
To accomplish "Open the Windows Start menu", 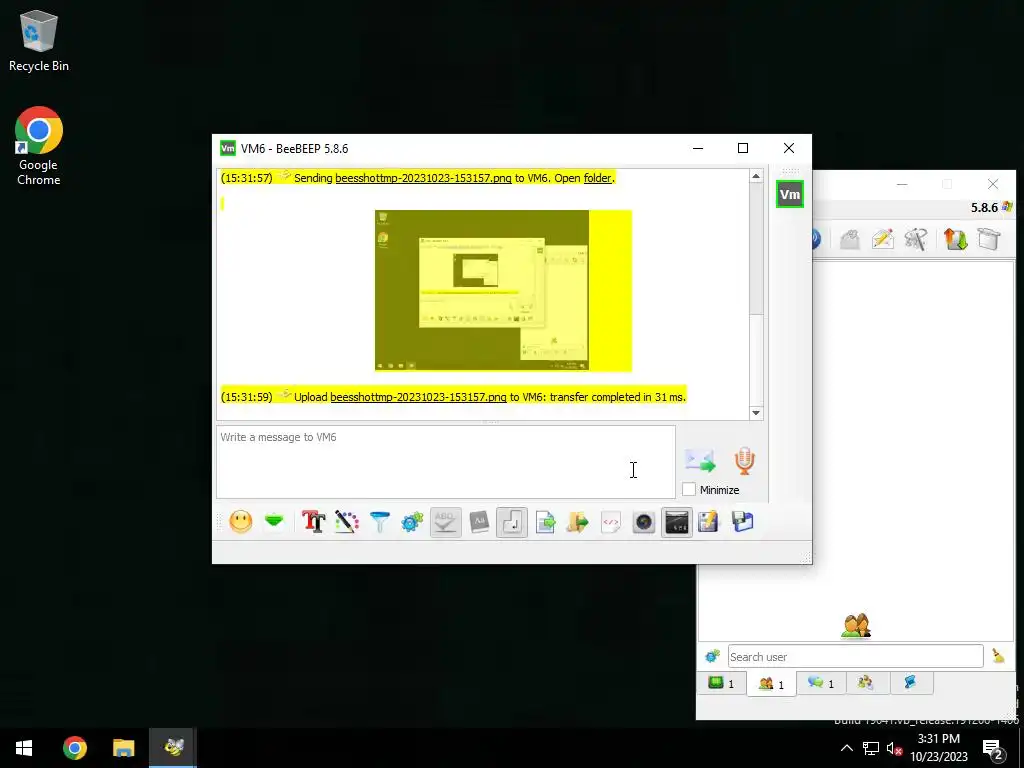I will [x=24, y=748].
